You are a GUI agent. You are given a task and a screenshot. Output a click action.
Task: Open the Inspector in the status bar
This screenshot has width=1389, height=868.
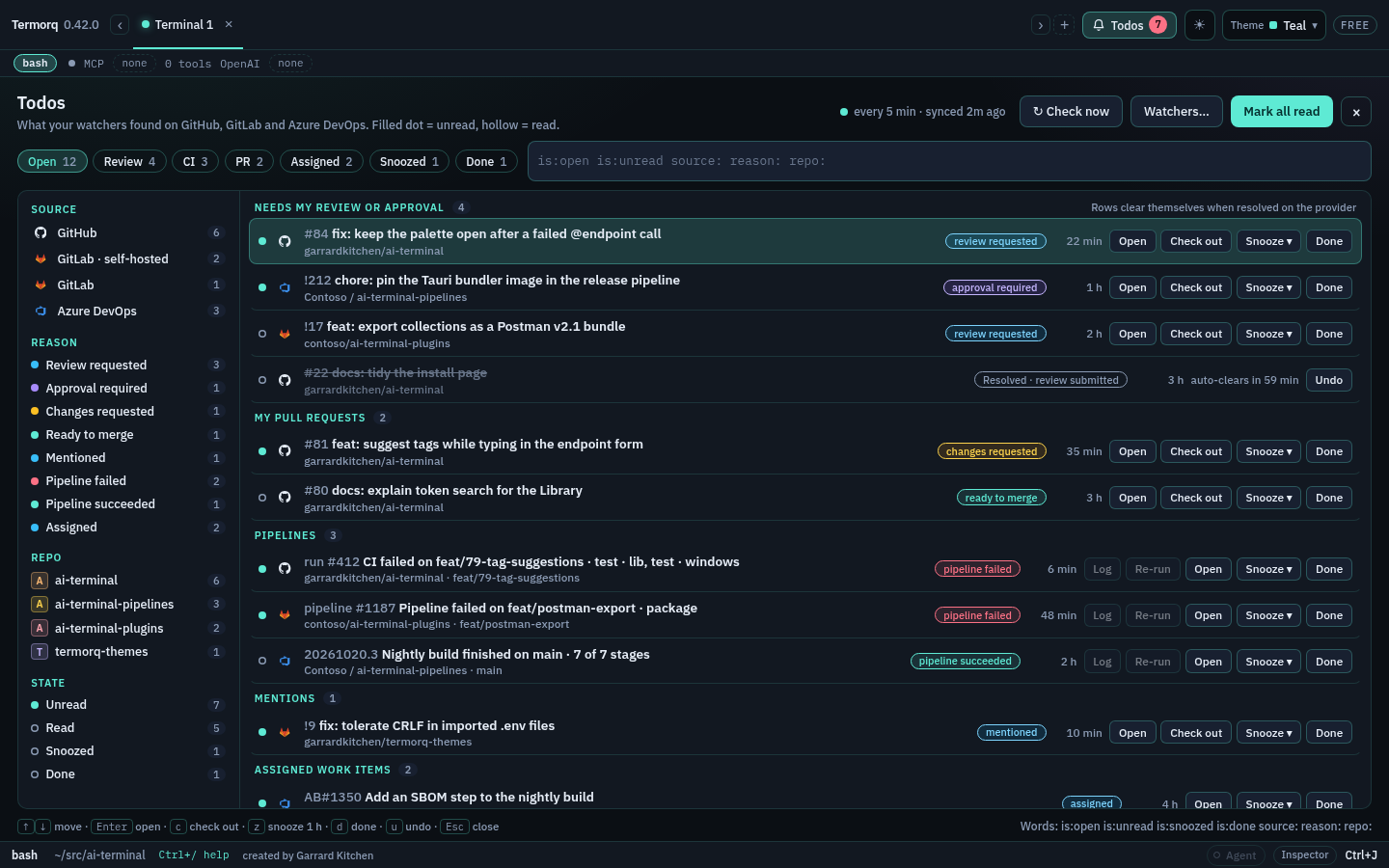(x=1304, y=855)
